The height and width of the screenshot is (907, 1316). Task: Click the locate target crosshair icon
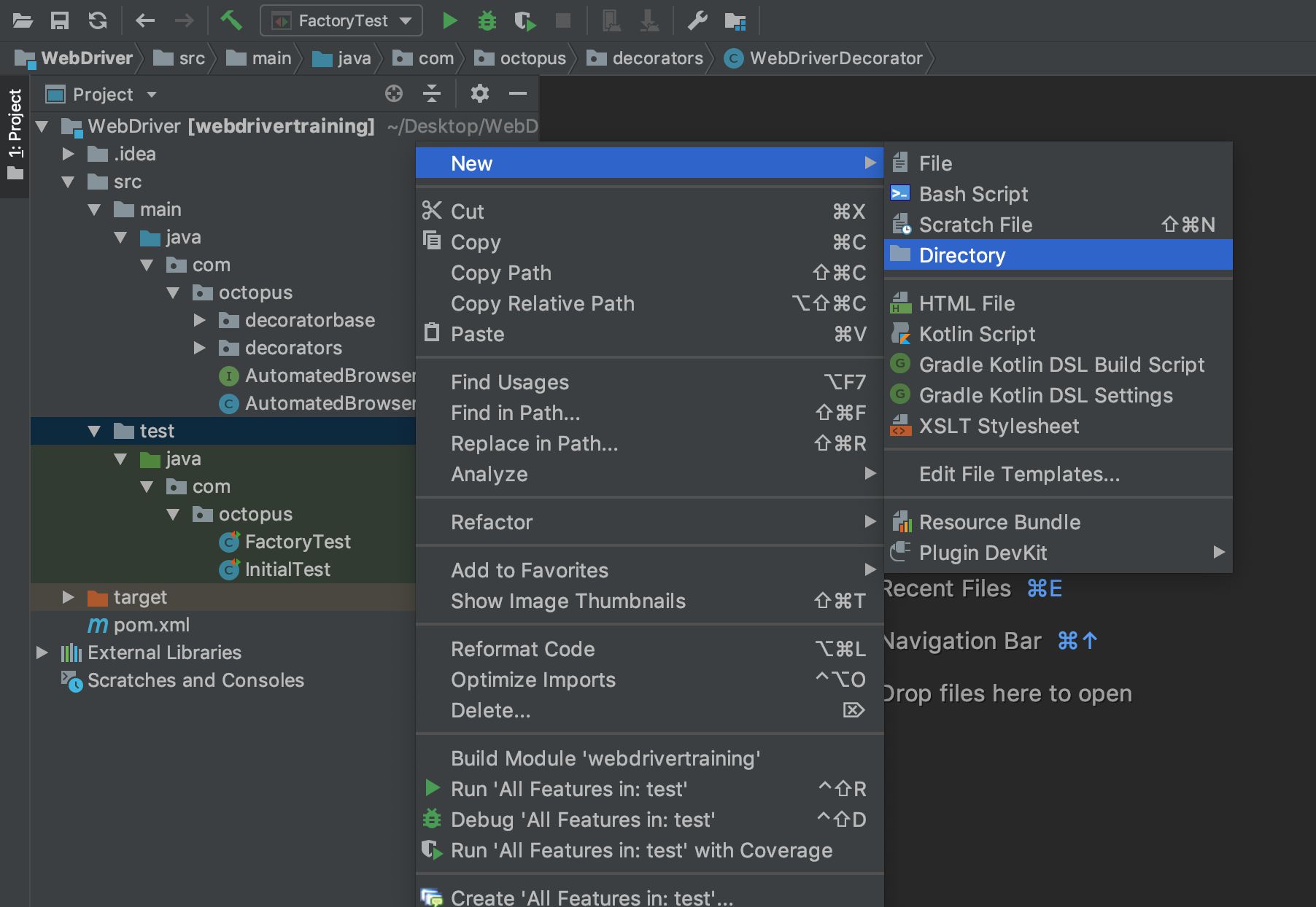point(394,93)
